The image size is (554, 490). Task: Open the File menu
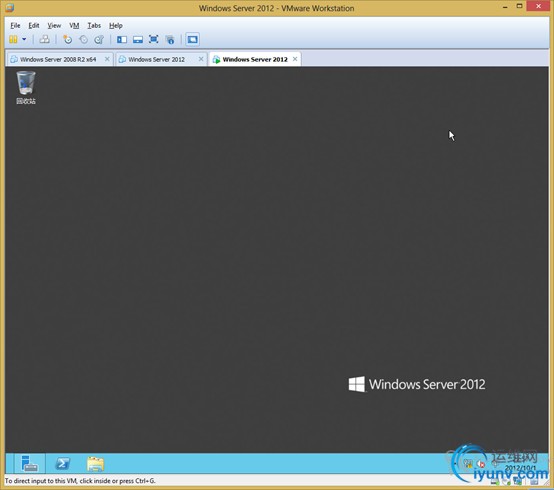click(x=15, y=25)
